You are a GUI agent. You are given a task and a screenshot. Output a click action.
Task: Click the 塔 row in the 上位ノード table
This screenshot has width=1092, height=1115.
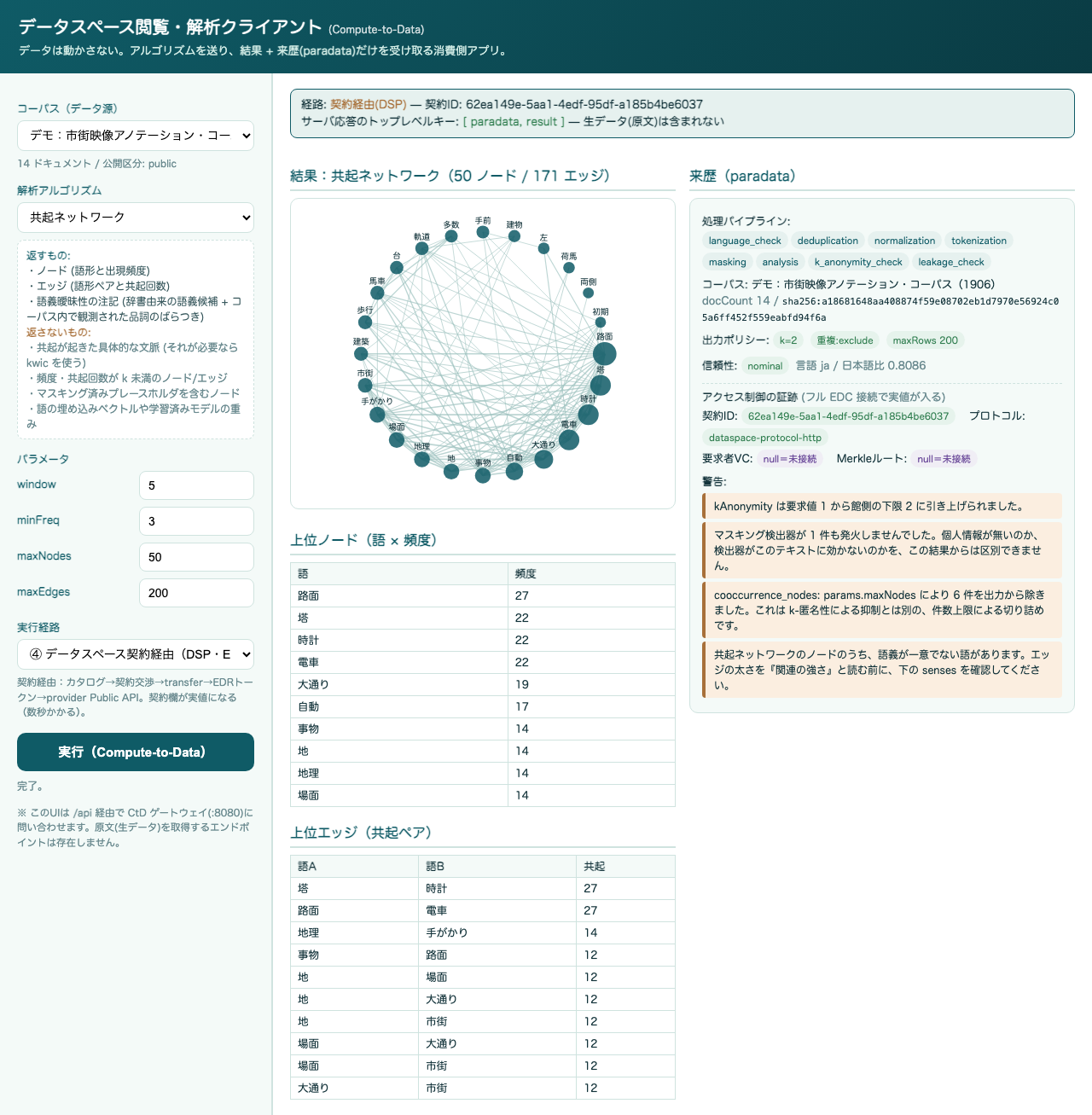483,618
